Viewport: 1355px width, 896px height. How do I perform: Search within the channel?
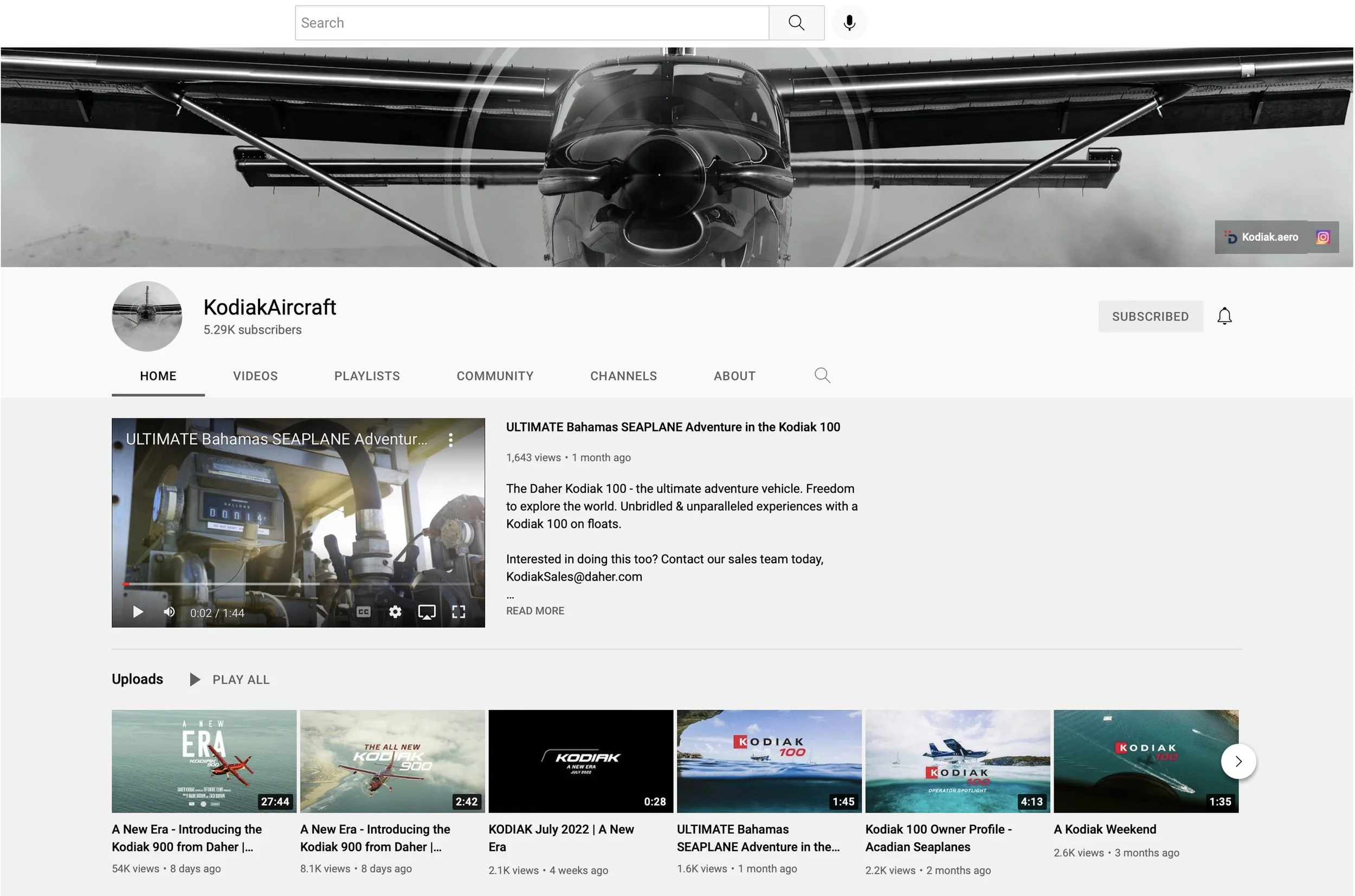click(822, 376)
